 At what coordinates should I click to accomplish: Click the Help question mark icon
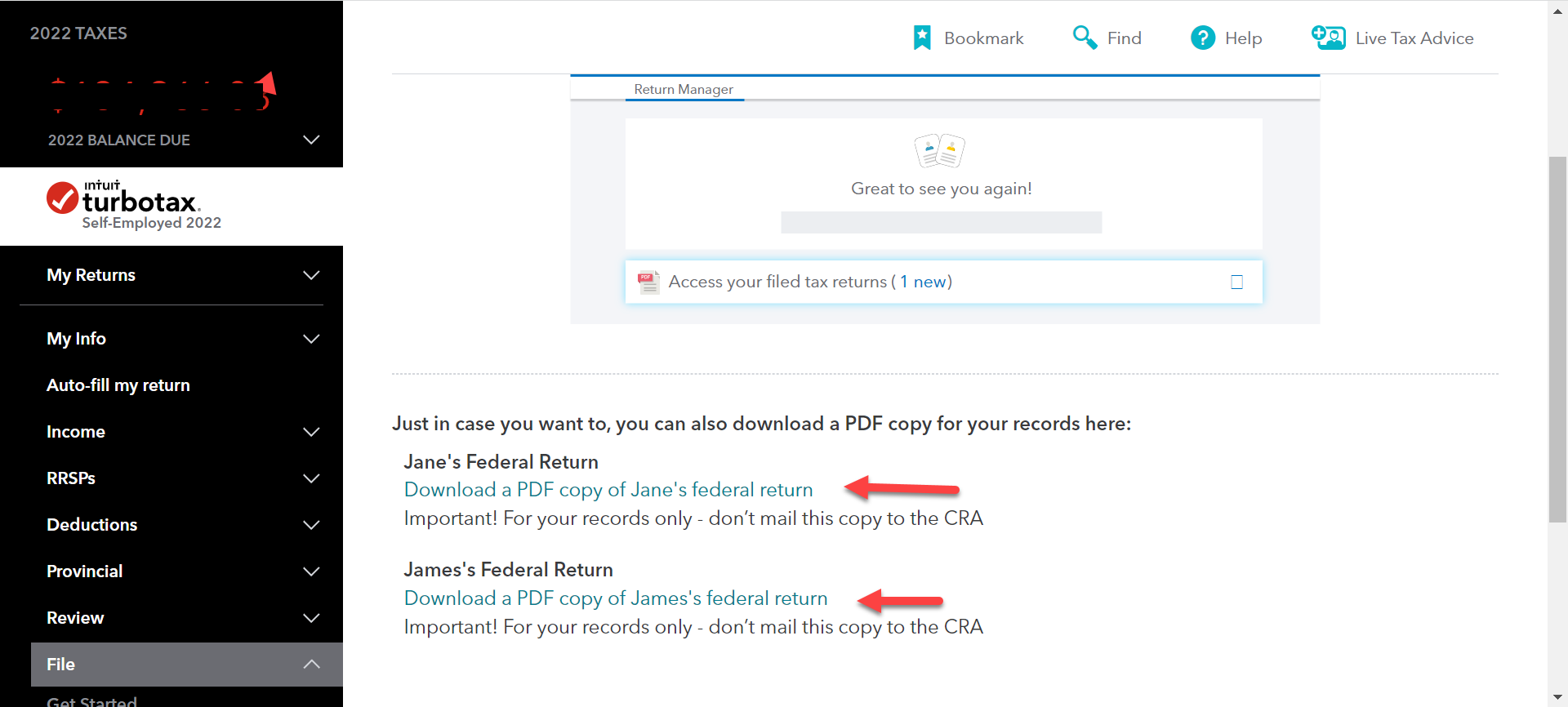coord(1202,38)
